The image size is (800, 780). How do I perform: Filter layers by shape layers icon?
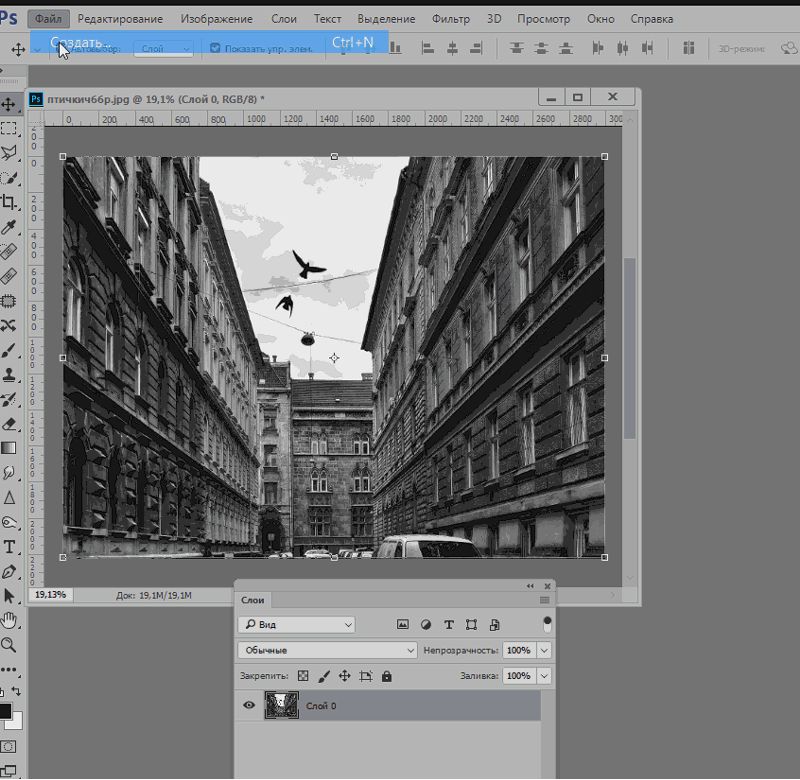(x=471, y=624)
